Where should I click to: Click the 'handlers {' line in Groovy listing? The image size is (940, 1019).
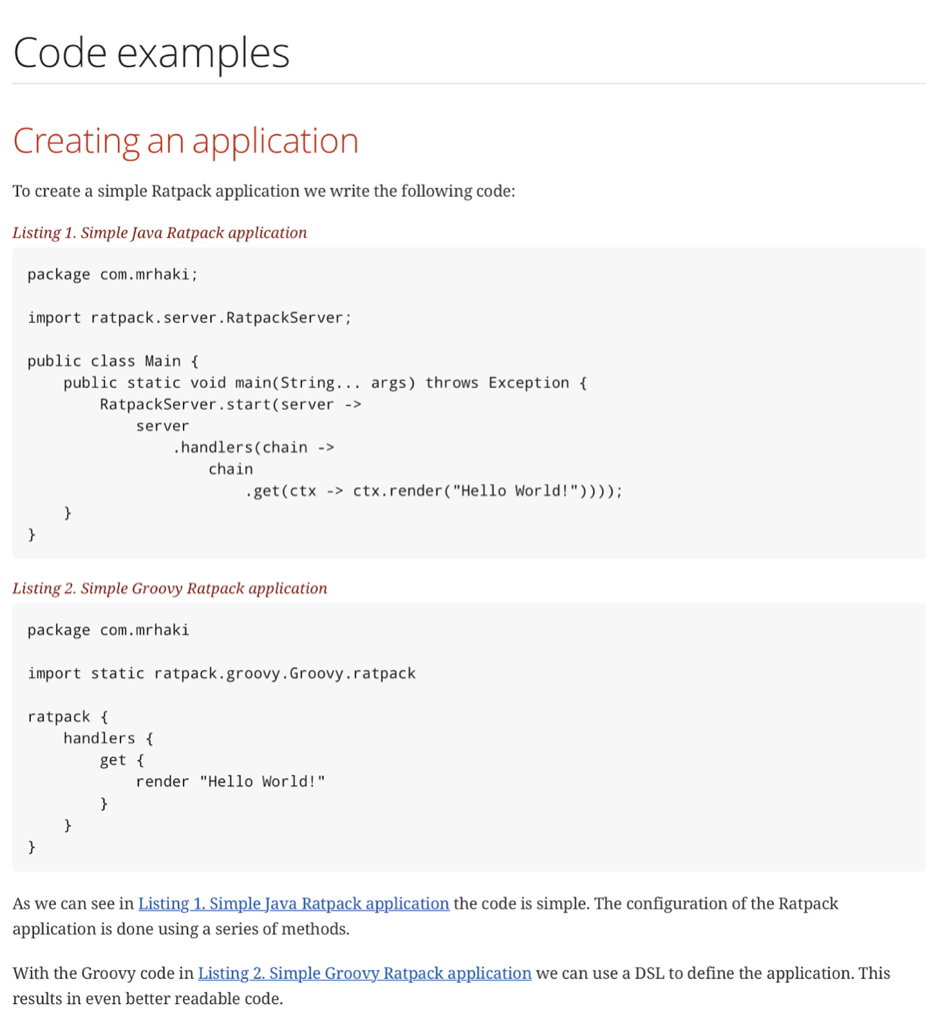click(108, 738)
